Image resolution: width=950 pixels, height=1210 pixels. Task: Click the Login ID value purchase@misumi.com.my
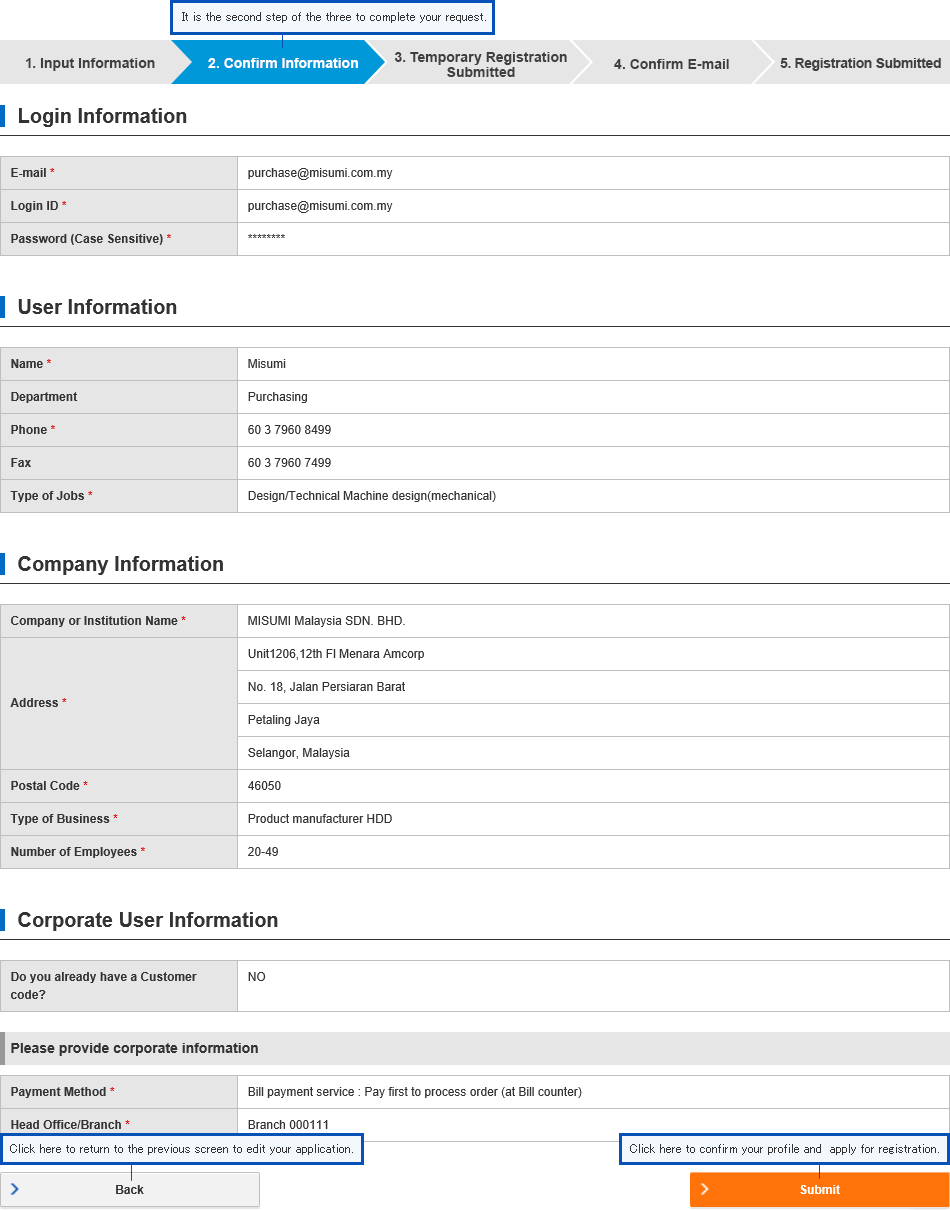(320, 206)
